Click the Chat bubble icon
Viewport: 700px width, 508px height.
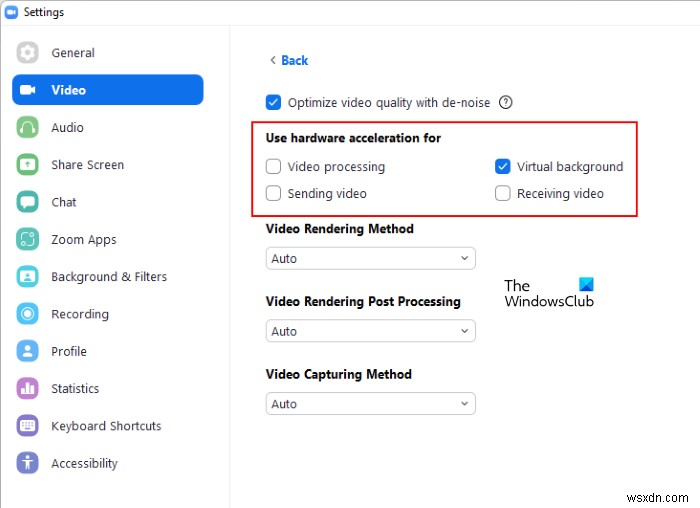point(28,202)
